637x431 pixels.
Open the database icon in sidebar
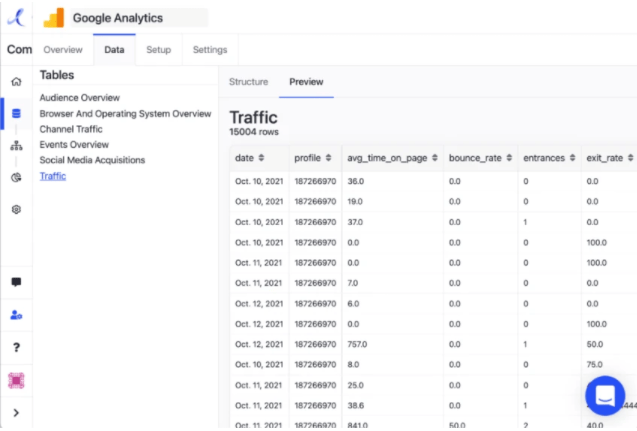[16, 114]
